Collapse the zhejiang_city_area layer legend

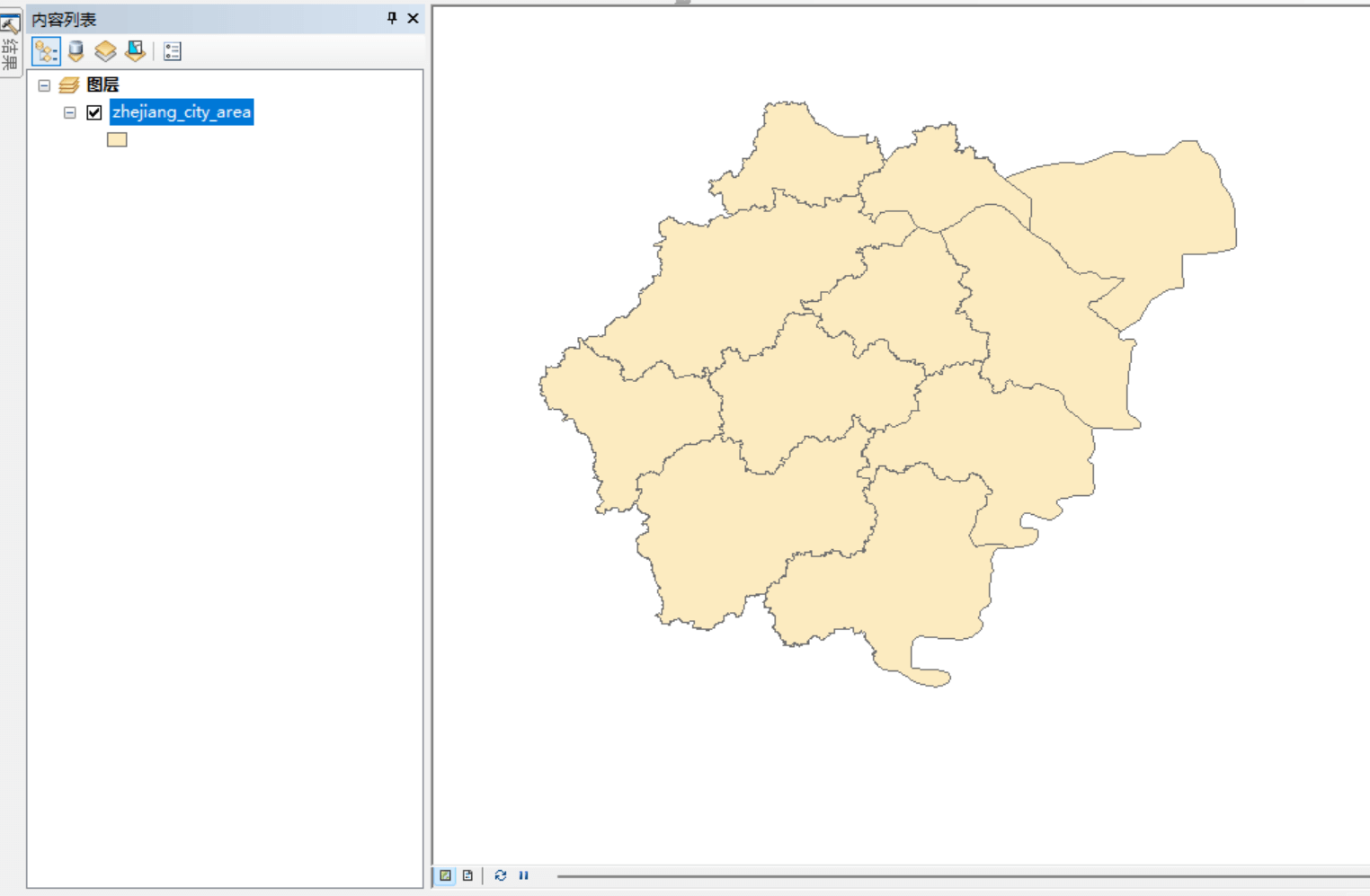pyautogui.click(x=69, y=112)
